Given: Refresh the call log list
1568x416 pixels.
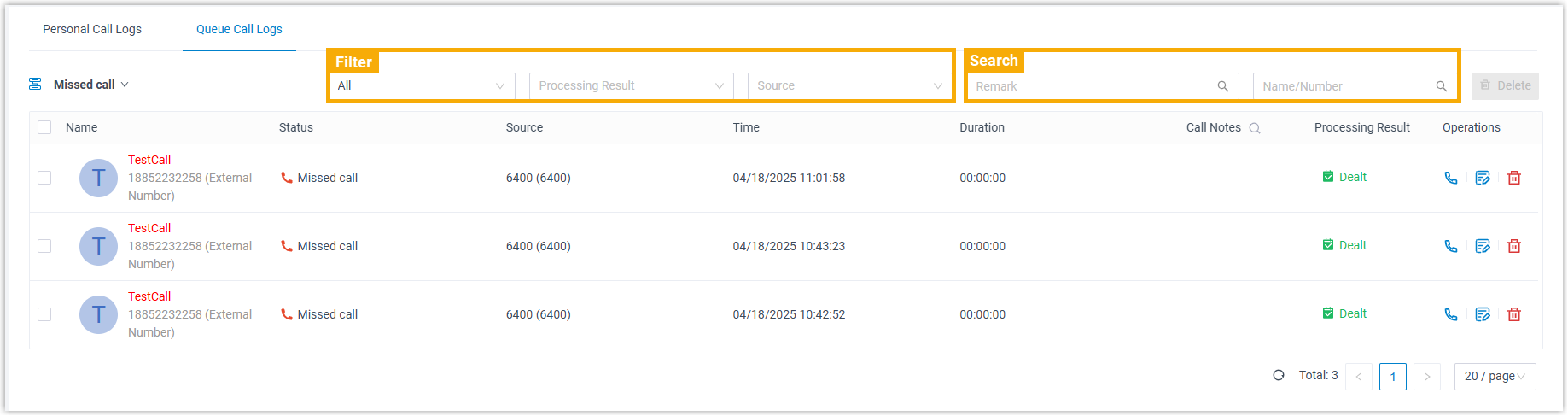Looking at the screenshot, I should point(1279,375).
